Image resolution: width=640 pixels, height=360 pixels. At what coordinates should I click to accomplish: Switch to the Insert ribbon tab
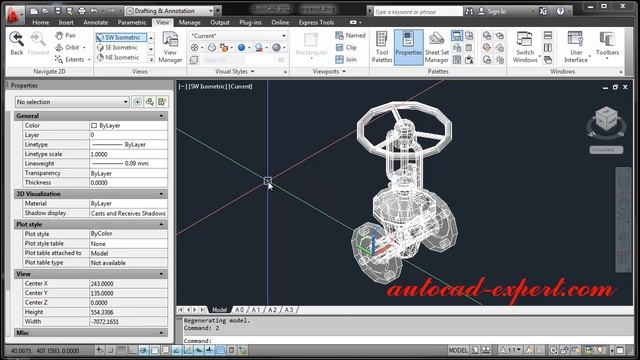pyautogui.click(x=66, y=22)
